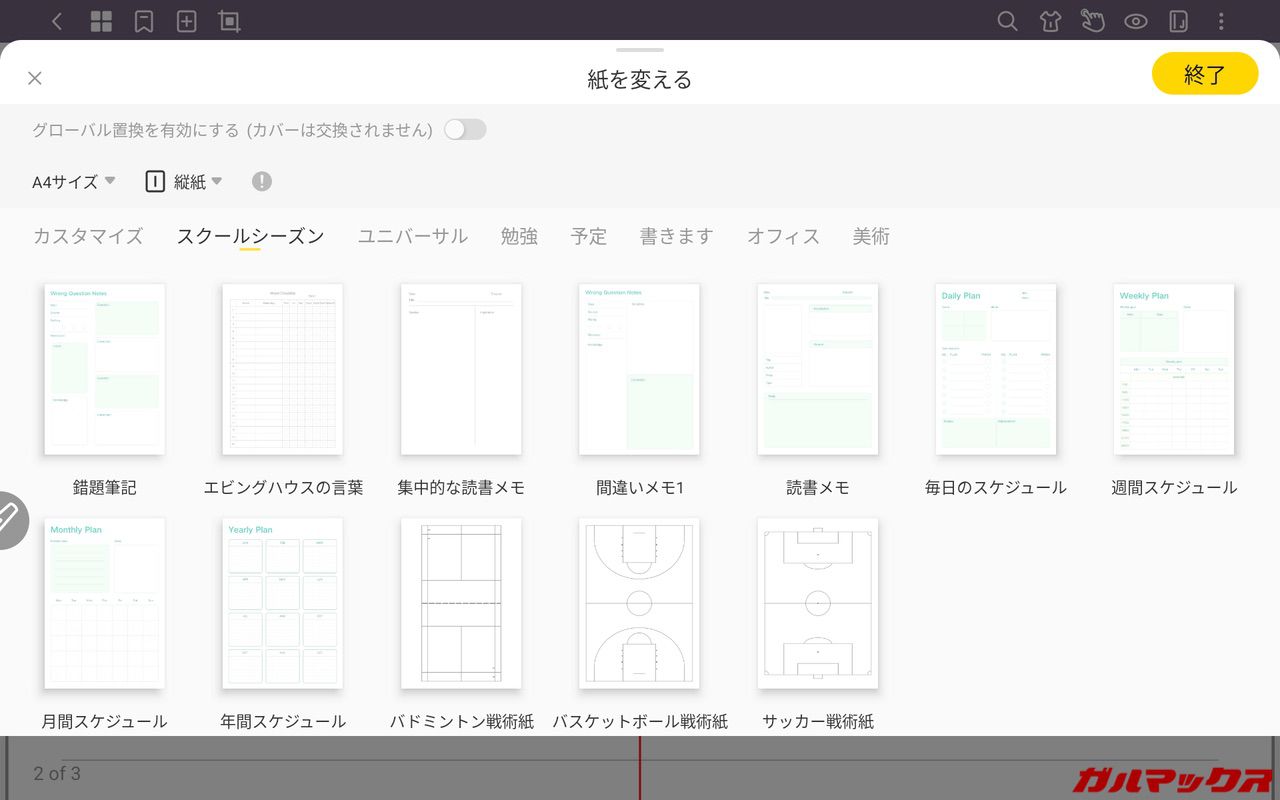Open the page thumbnails grid view
Viewport: 1280px width, 800px height.
point(101,21)
